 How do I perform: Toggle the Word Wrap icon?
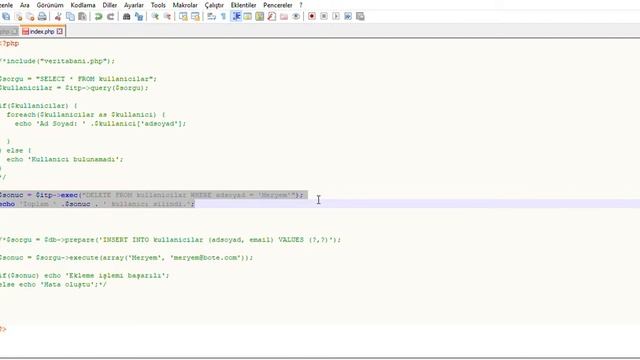[211, 16]
